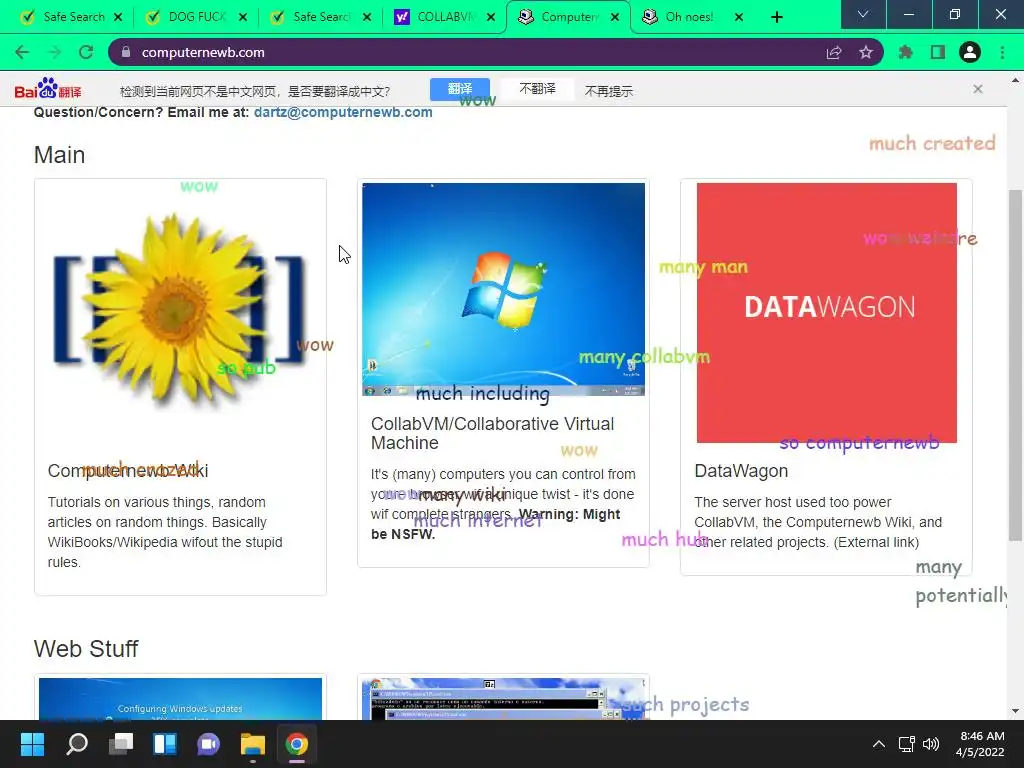This screenshot has height=768, width=1024.
Task: Bookmark this page with the star
Action: pyautogui.click(x=866, y=52)
